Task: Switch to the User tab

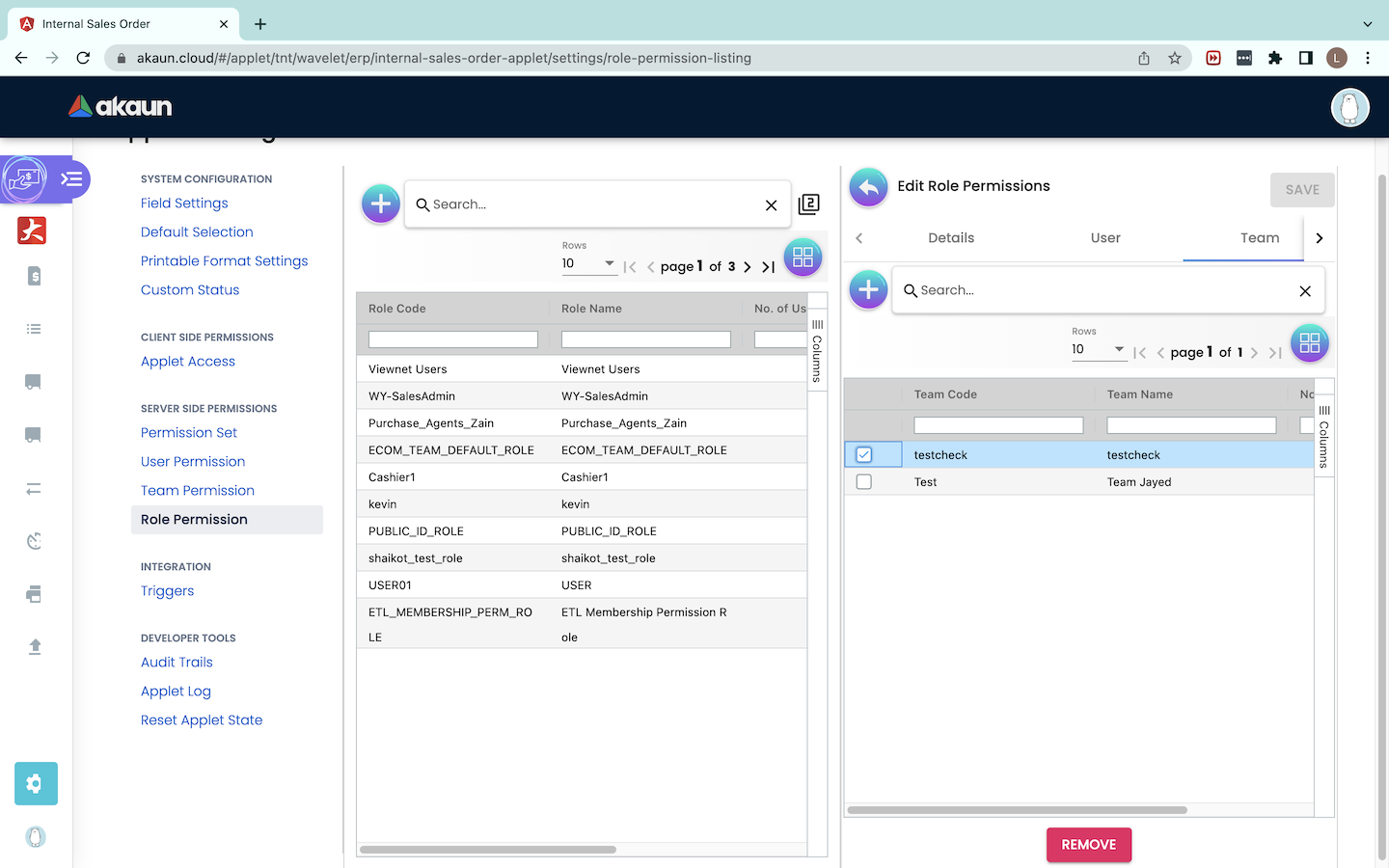Action: pos(1105,238)
